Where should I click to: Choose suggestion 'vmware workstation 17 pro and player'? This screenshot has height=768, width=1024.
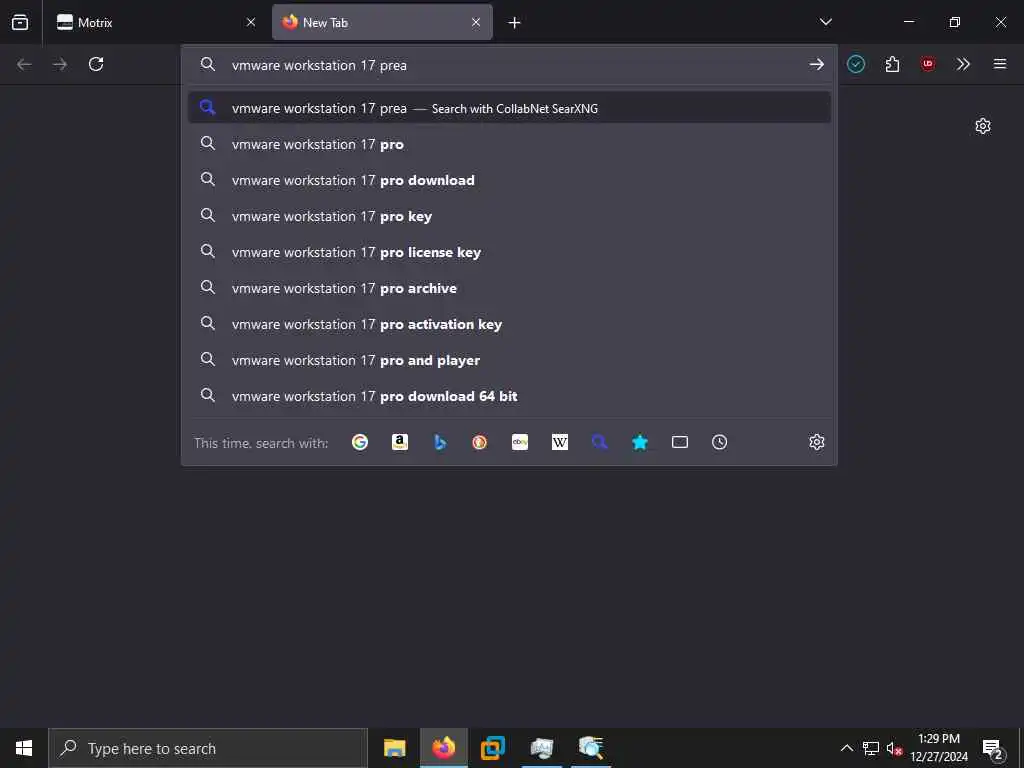pos(509,360)
